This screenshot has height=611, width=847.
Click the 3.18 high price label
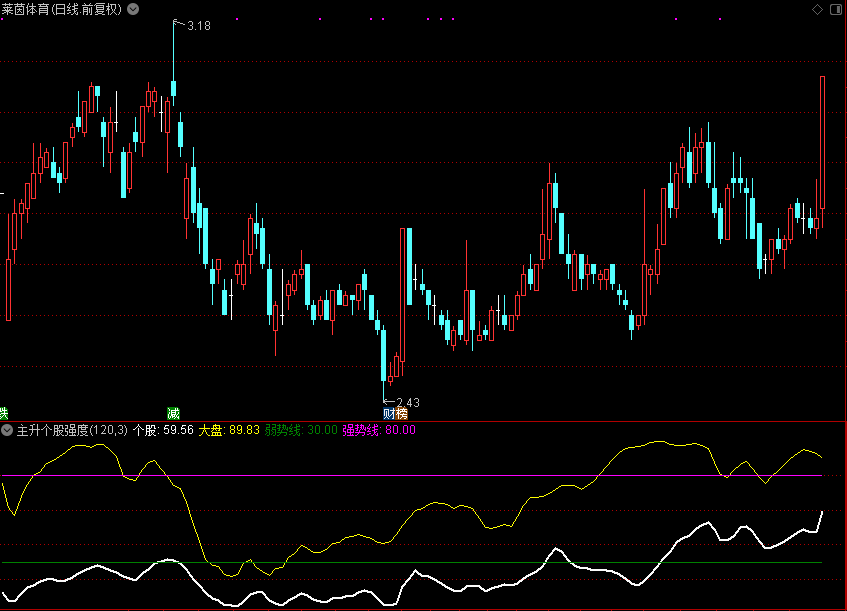(199, 25)
